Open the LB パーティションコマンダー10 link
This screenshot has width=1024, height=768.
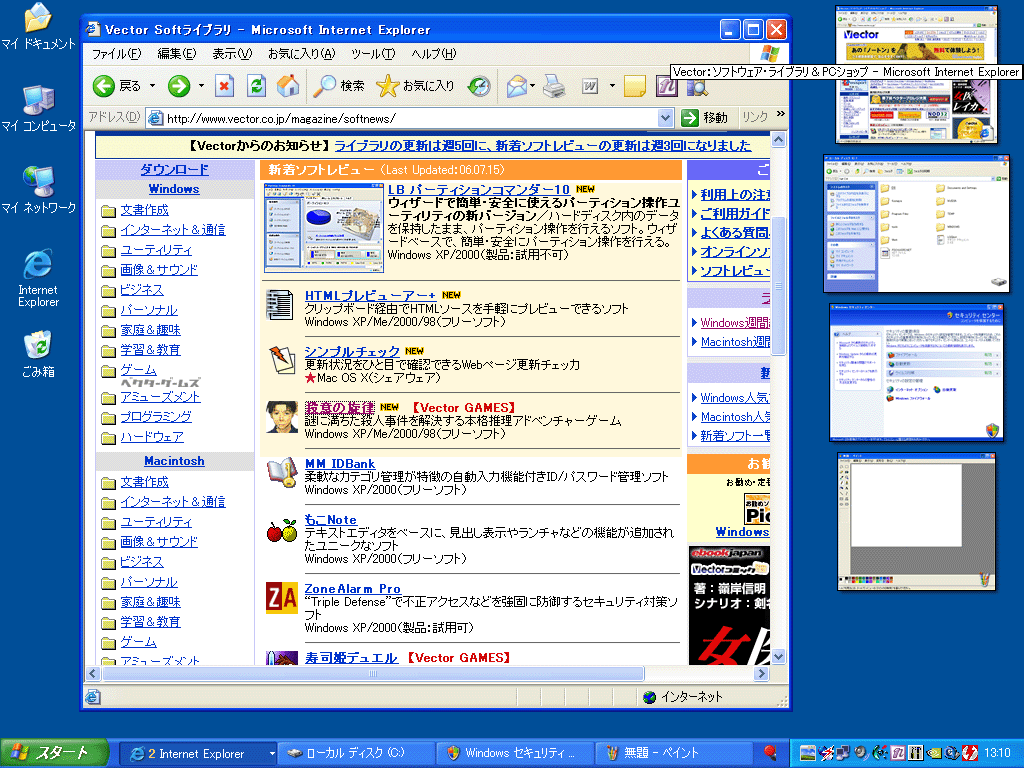[479, 189]
